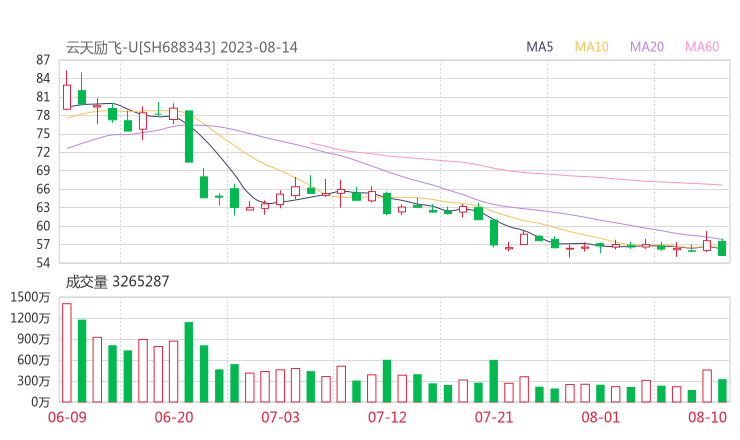740x440 pixels.
Task: Click the 60 price axis label
Action: (43, 226)
